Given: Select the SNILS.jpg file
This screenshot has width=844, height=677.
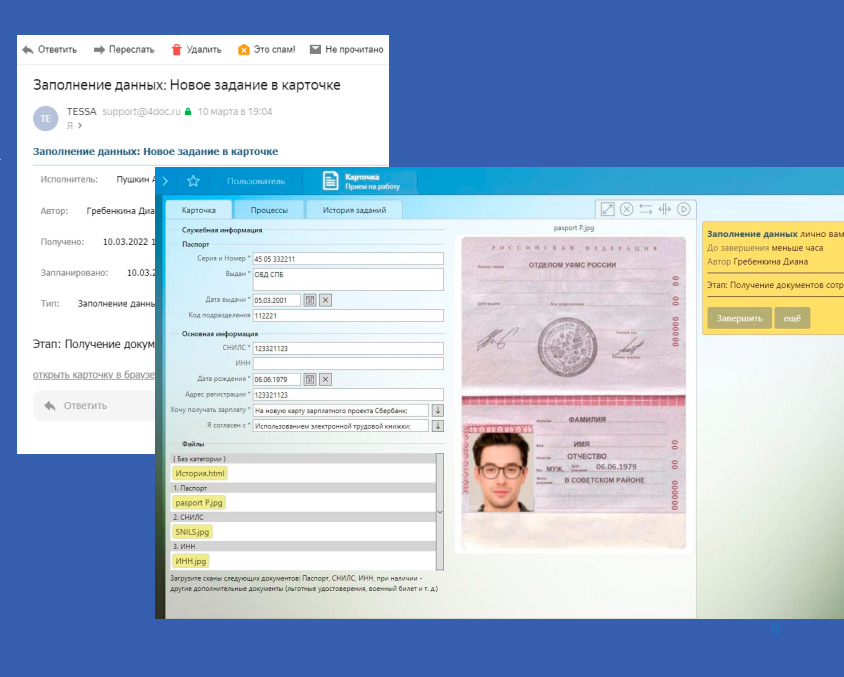Looking at the screenshot, I should (x=192, y=532).
